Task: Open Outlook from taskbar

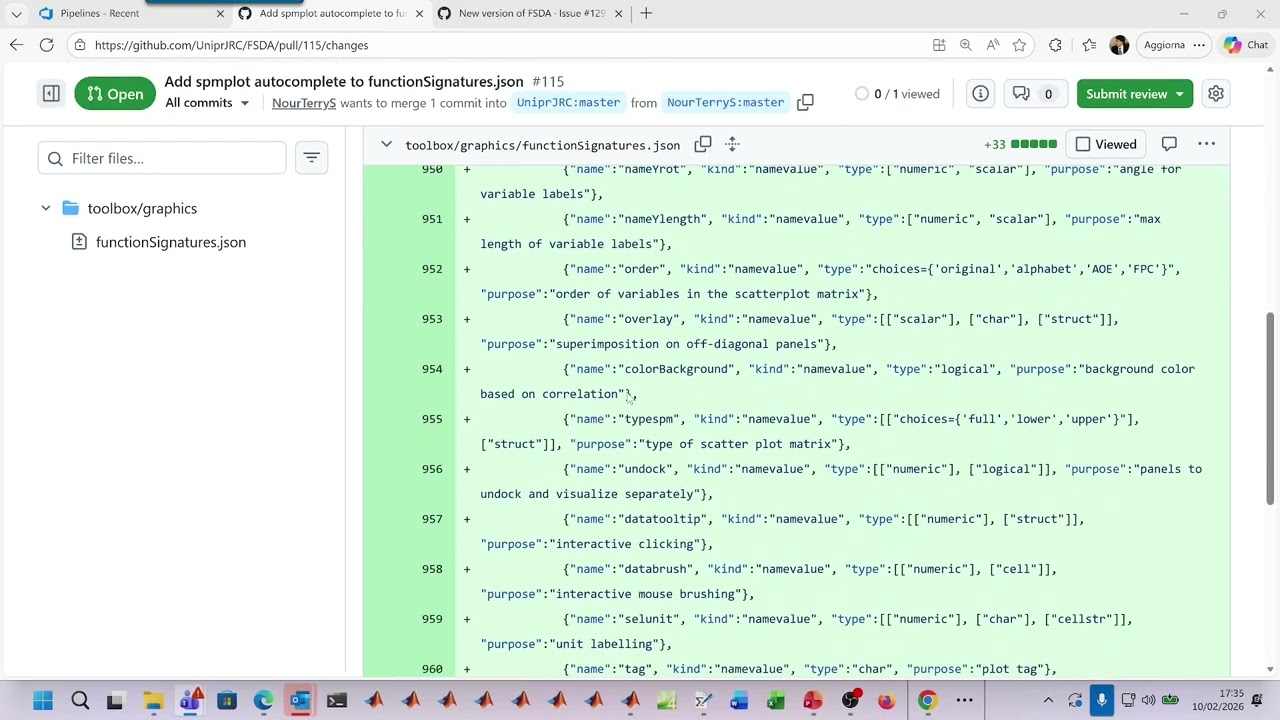Action: tap(300, 701)
